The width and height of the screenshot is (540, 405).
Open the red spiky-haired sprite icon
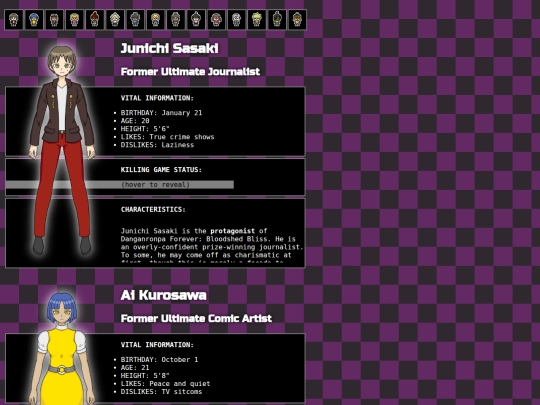click(x=95, y=20)
